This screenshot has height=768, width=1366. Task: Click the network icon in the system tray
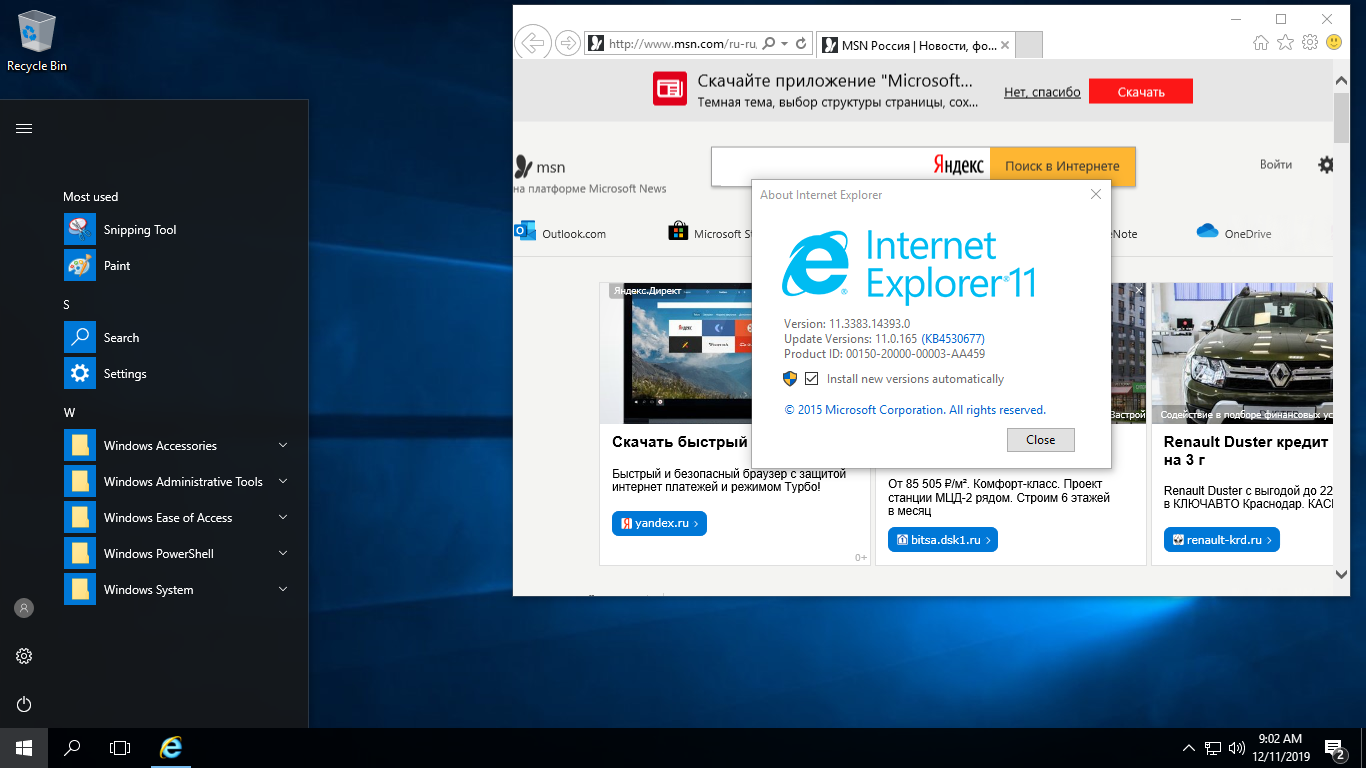point(1213,748)
